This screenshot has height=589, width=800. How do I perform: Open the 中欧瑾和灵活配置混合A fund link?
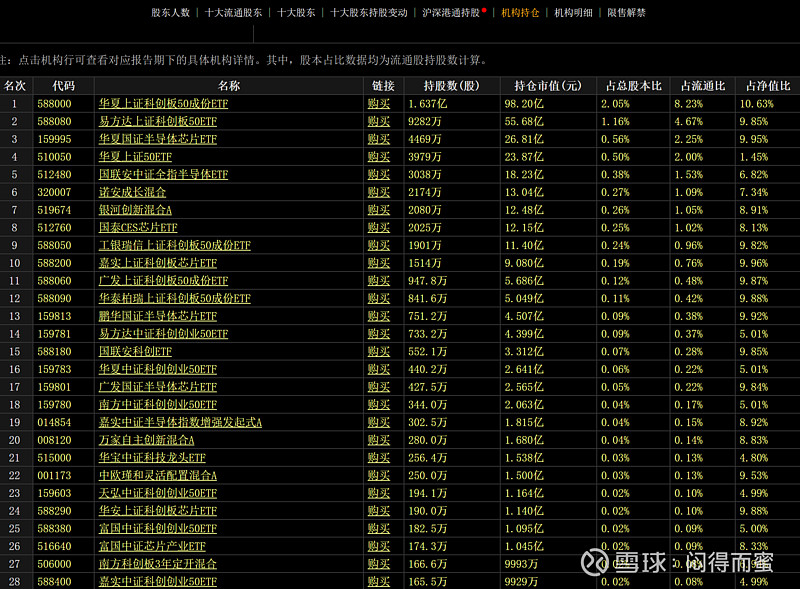click(x=158, y=476)
